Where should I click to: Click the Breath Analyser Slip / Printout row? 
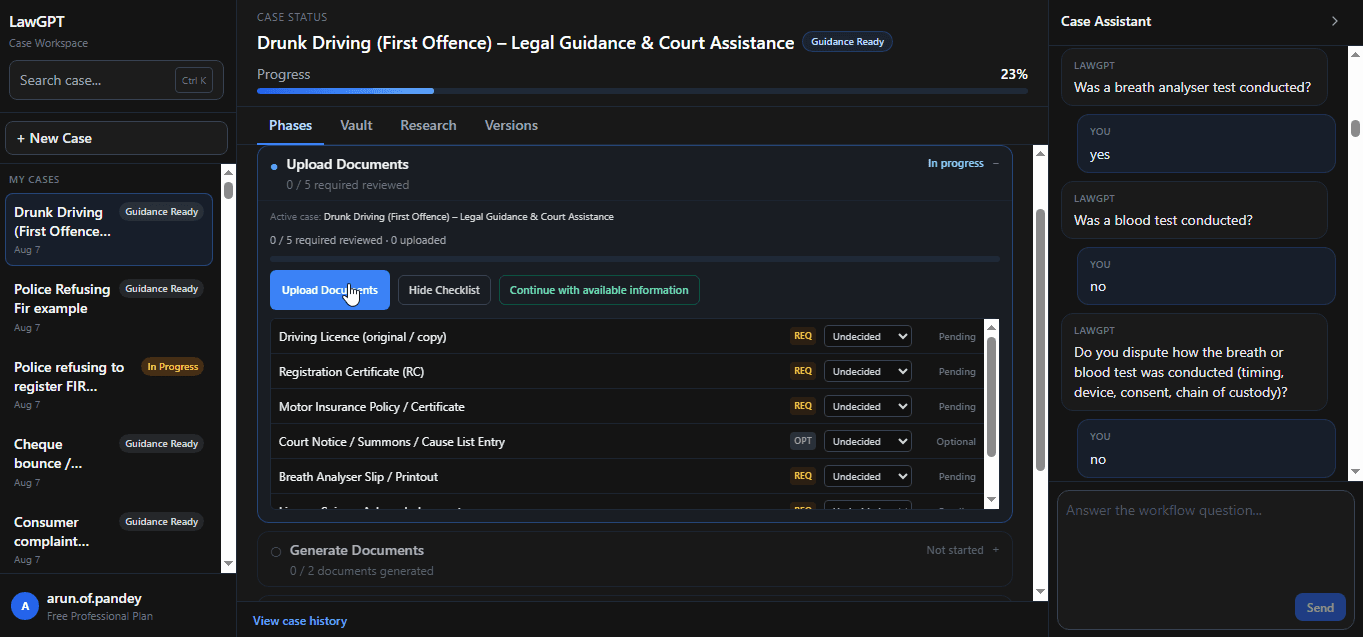tap(627, 476)
